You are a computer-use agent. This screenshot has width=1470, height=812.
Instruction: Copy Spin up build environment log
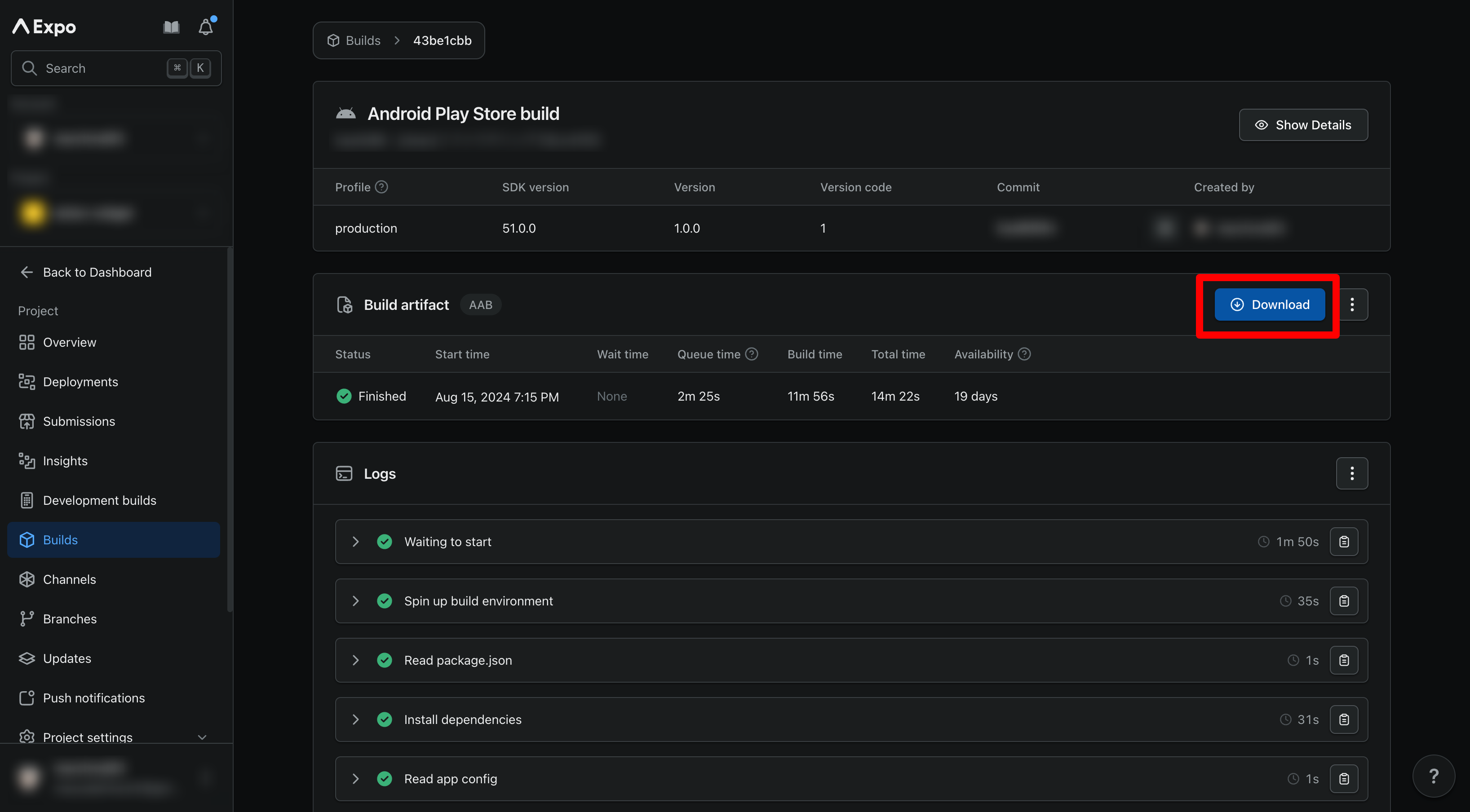pos(1344,601)
